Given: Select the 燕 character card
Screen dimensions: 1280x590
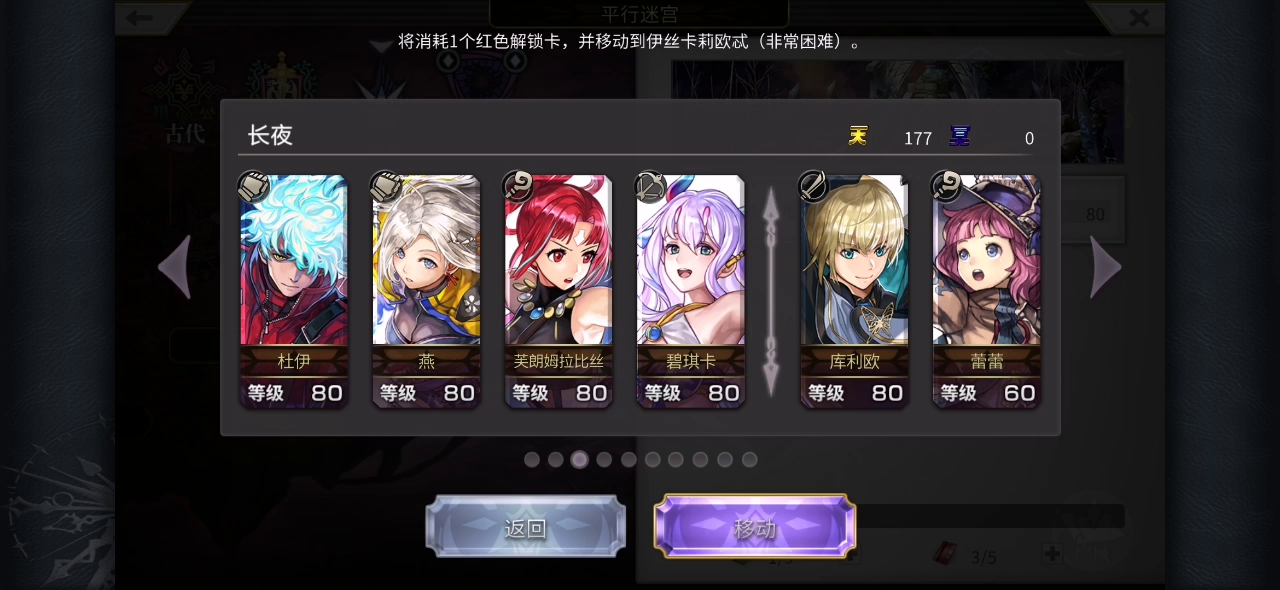Looking at the screenshot, I should coord(426,291).
